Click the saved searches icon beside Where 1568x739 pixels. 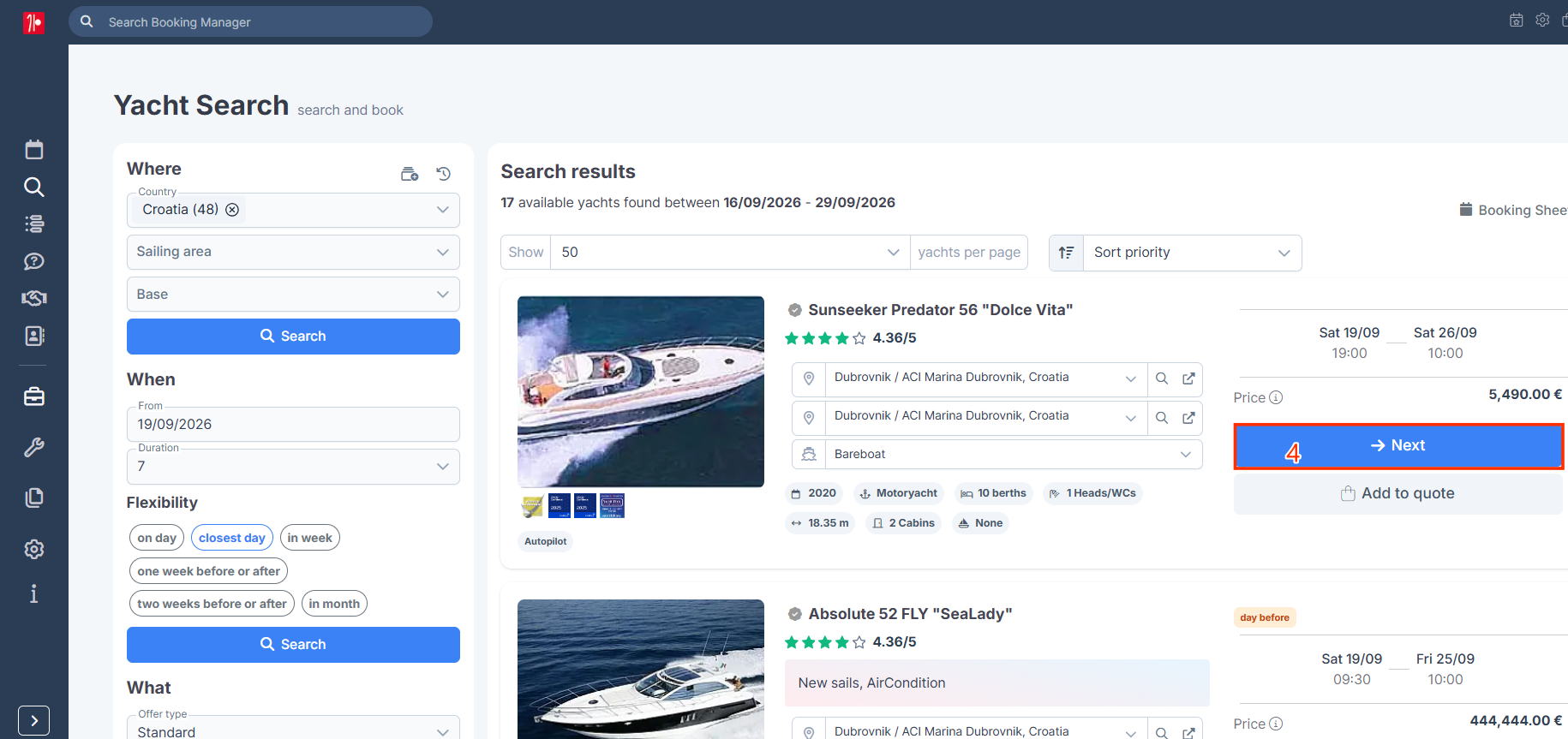coord(410,174)
